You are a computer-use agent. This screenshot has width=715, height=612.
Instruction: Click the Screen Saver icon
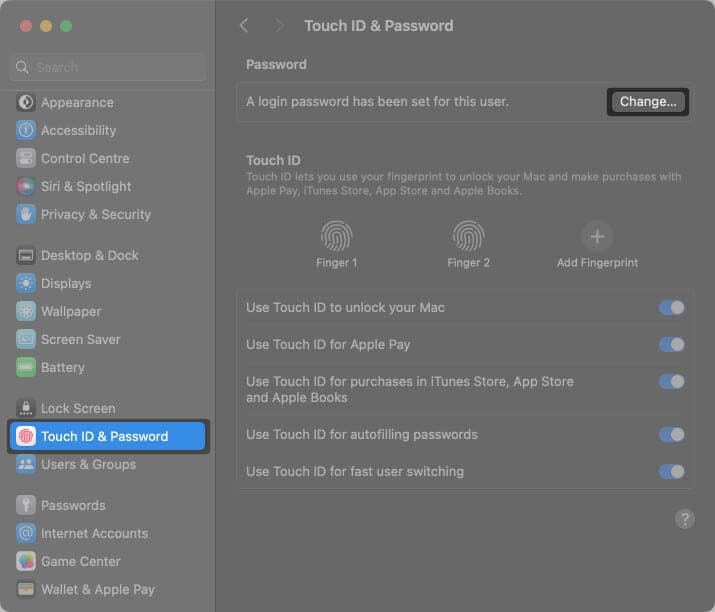(26, 339)
